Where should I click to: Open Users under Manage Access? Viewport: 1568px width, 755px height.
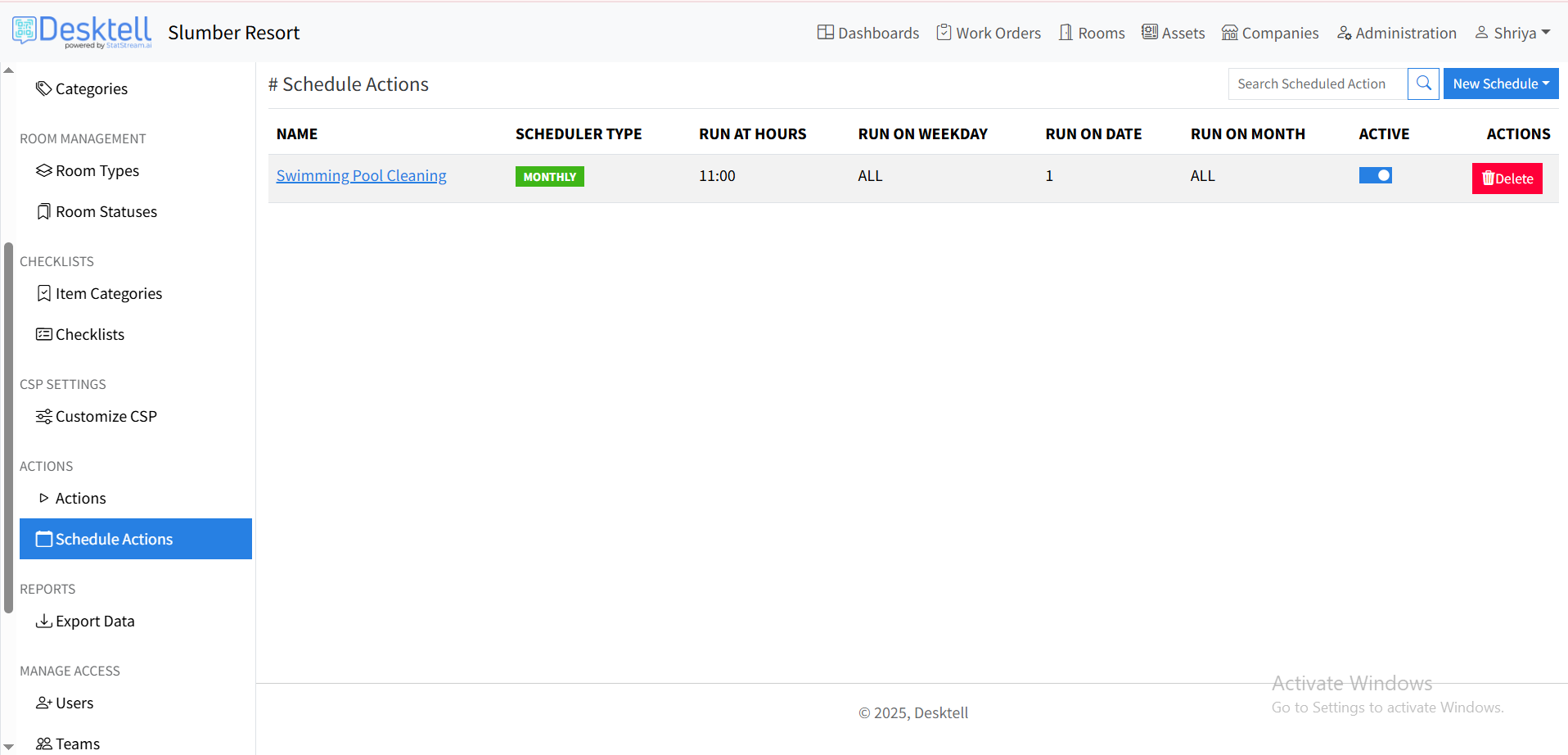(x=74, y=703)
